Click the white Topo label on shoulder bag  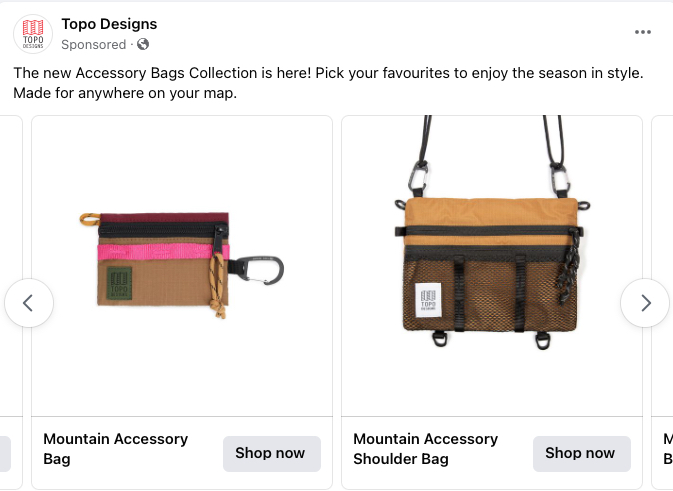(x=430, y=298)
